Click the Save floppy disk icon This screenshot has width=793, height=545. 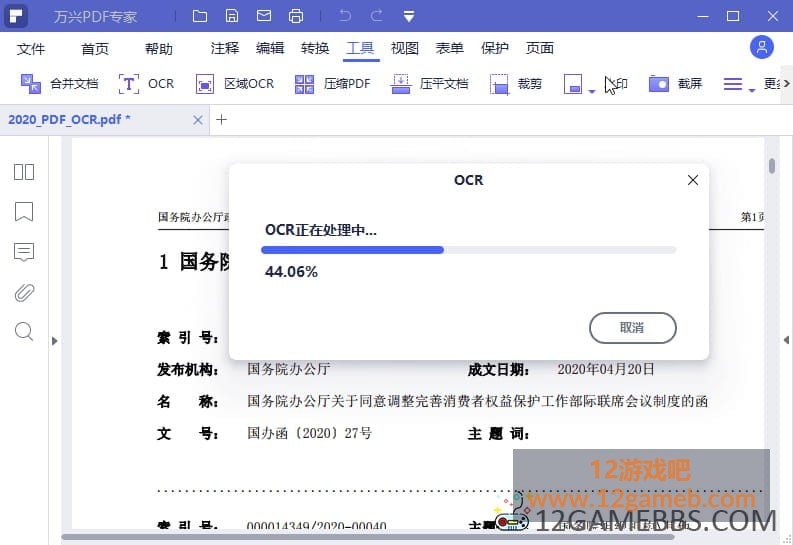click(x=232, y=16)
